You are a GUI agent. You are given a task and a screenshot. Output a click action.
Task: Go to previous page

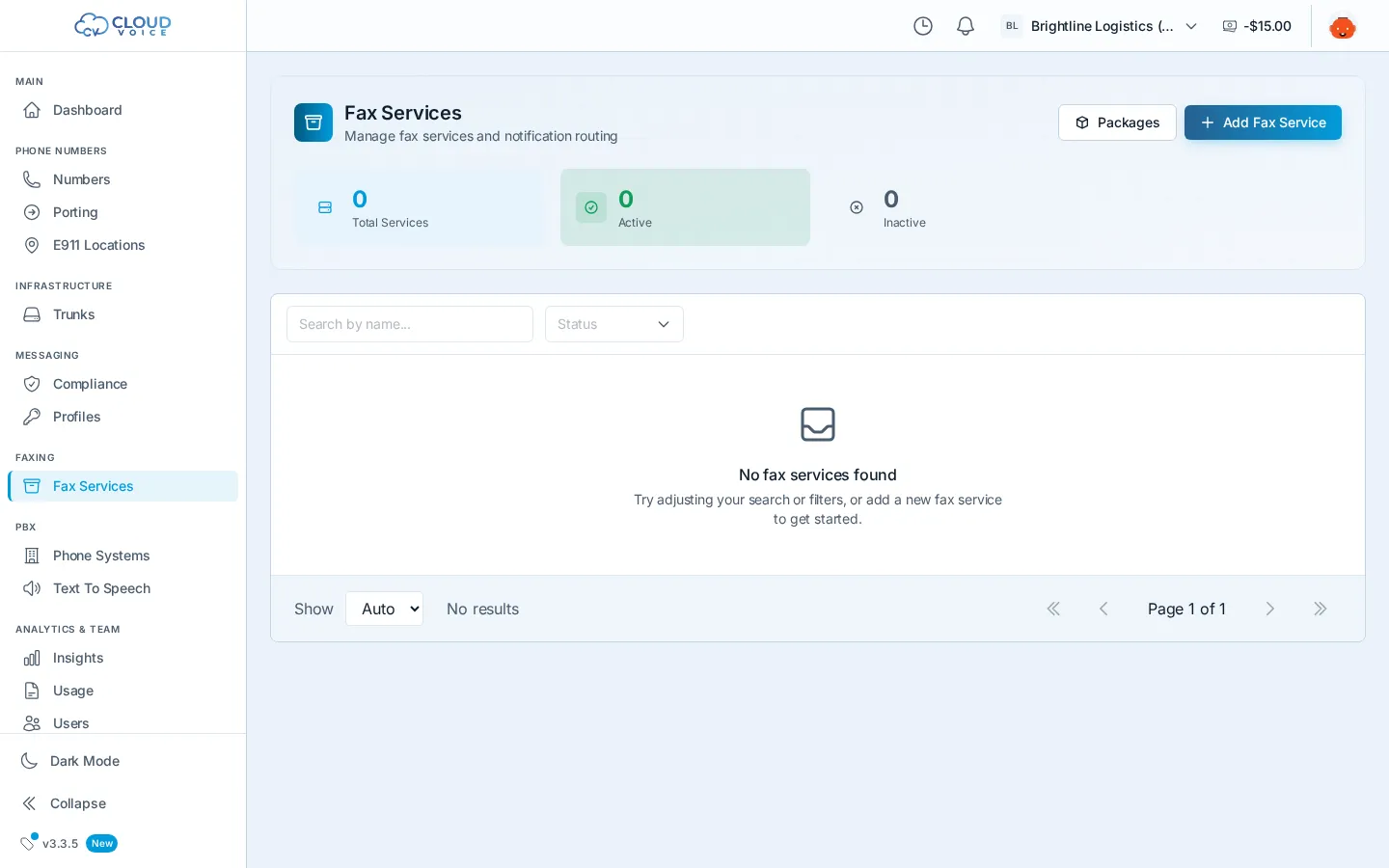(1103, 609)
